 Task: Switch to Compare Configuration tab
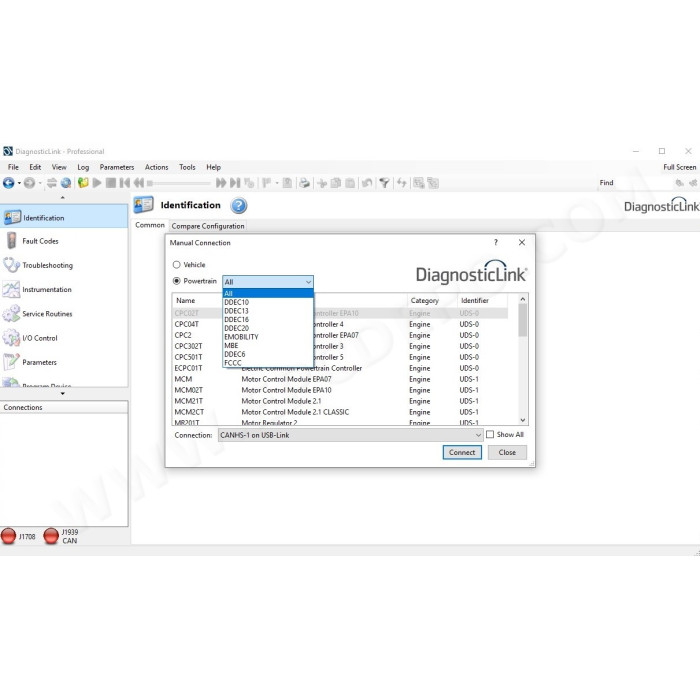point(208,226)
